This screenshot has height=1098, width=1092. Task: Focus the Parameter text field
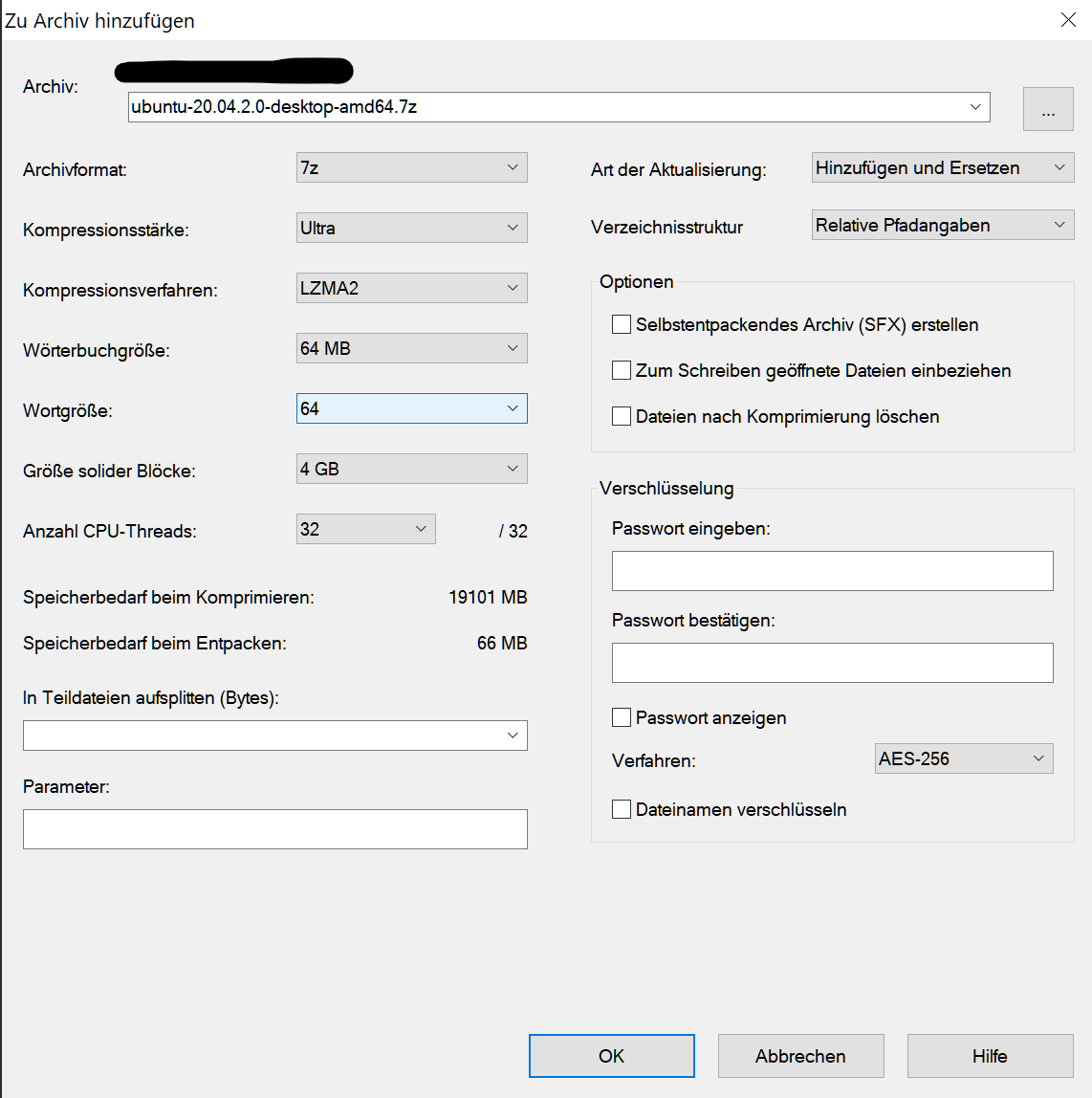275,829
